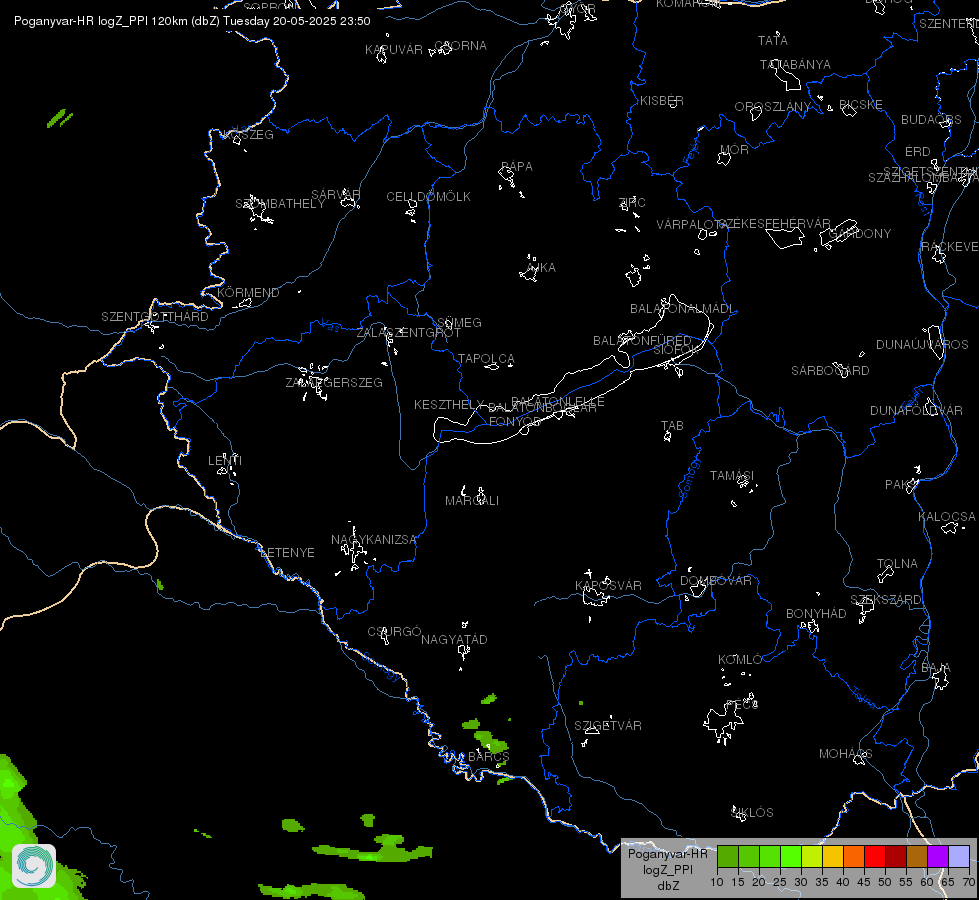
Task: Click the PÁPA city label
Action: [517, 166]
